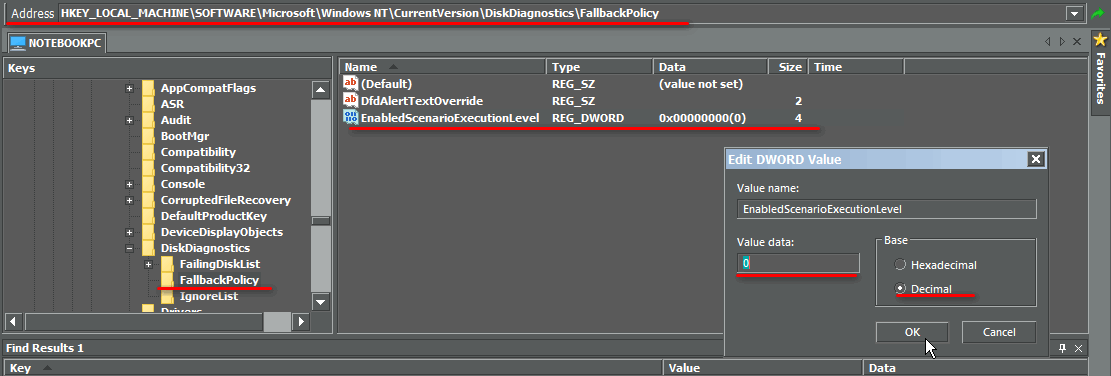The height and width of the screenshot is (376, 1111).
Task: Select the DiskDiagnostics key
Action: click(205, 249)
